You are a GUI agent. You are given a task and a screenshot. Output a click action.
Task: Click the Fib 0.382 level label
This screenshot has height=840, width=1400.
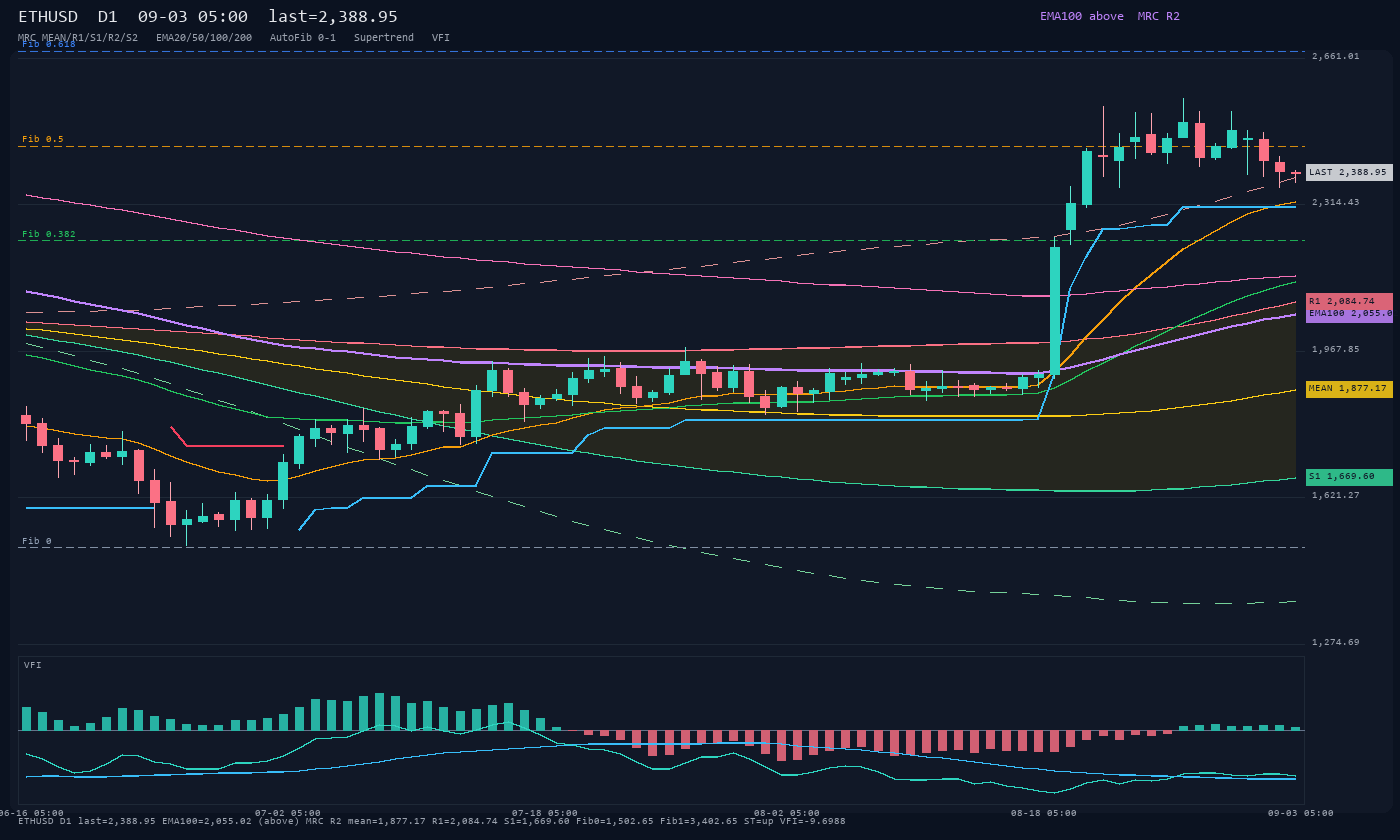[x=49, y=234]
